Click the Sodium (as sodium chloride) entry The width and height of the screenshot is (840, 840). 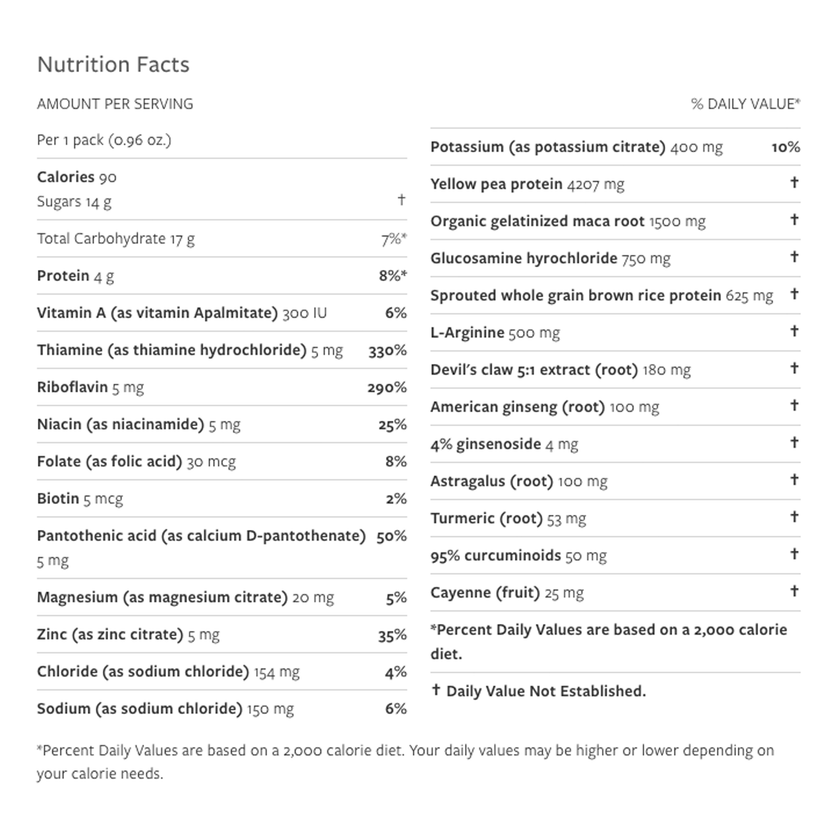point(165,709)
